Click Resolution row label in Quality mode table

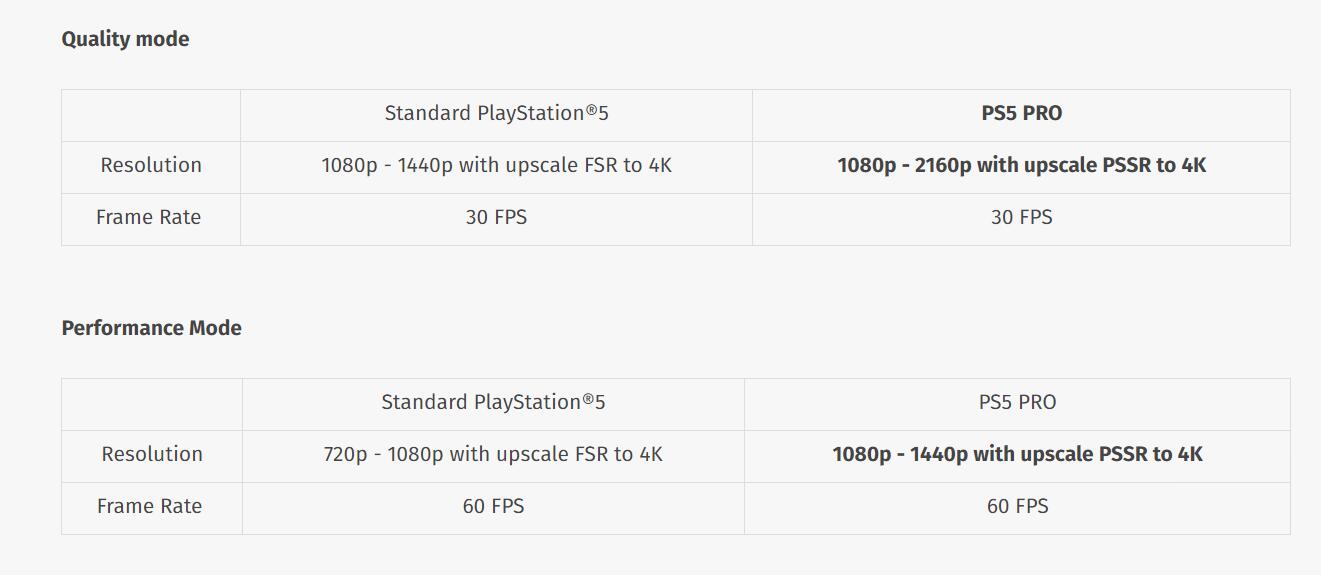[x=151, y=165]
